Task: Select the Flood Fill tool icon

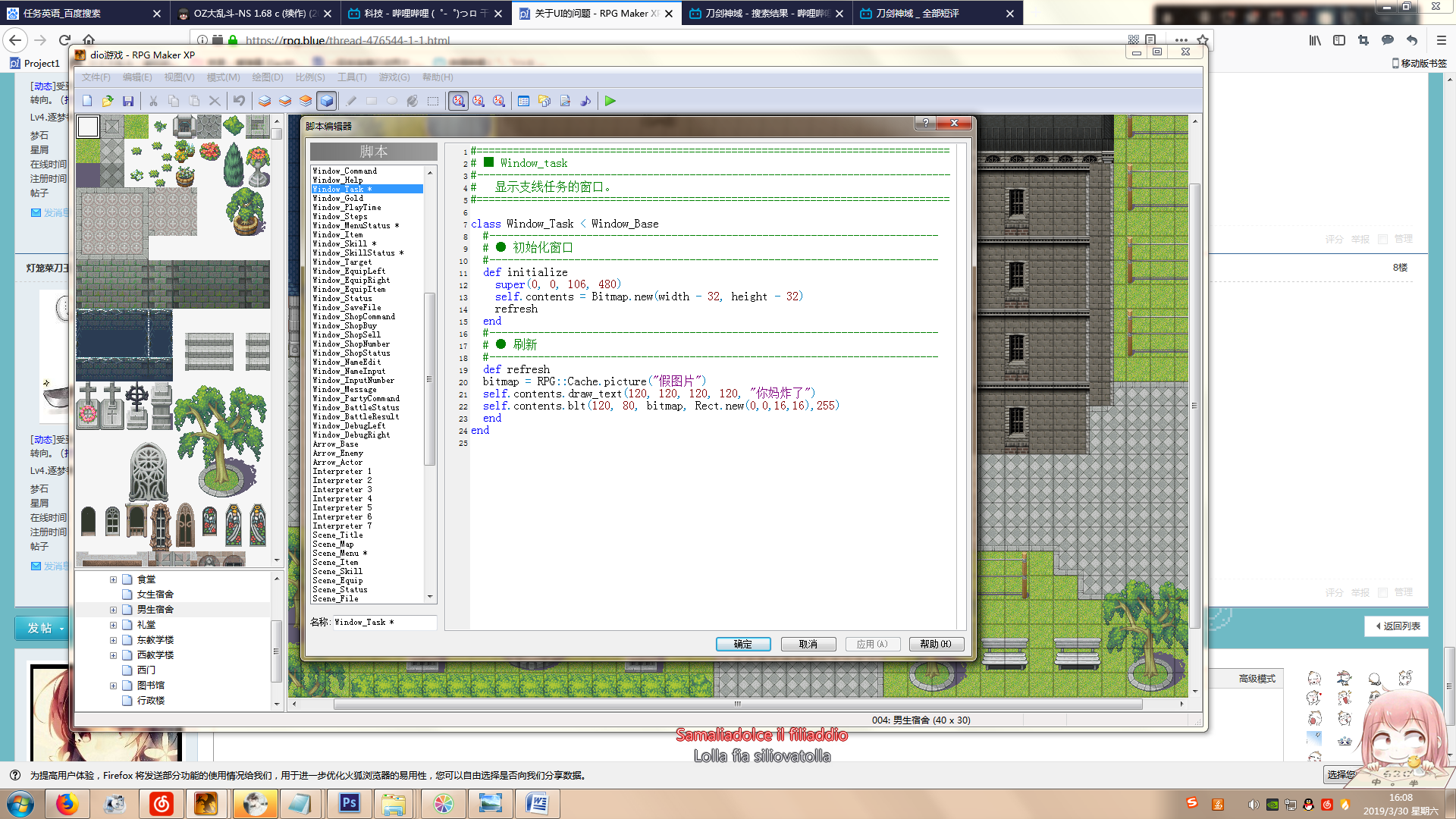Action: pyautogui.click(x=413, y=101)
